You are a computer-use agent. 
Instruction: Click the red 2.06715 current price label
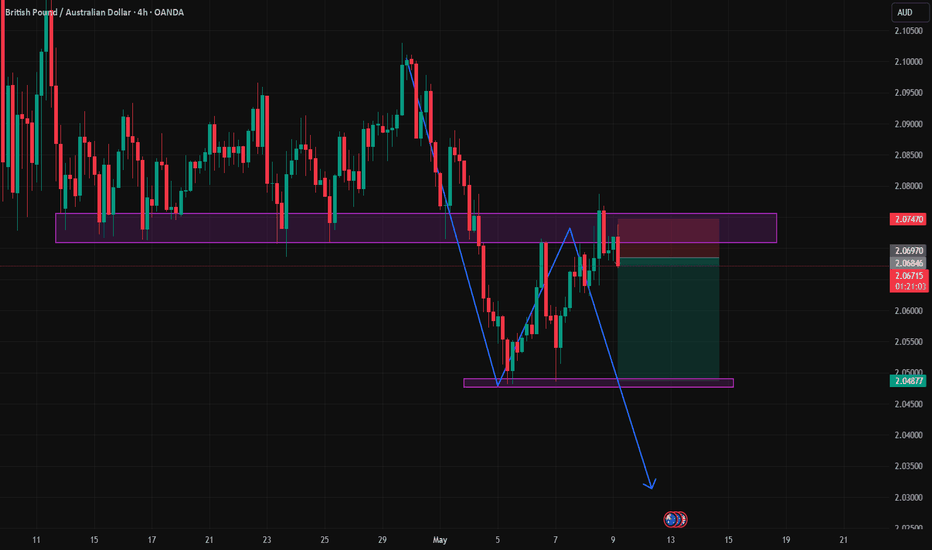[908, 276]
